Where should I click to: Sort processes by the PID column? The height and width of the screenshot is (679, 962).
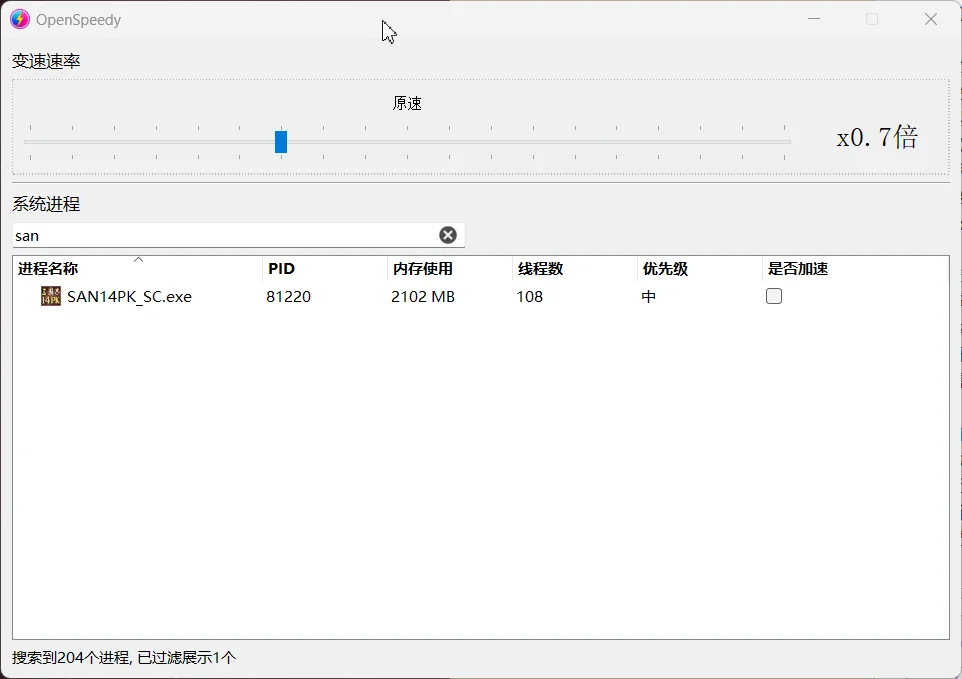click(x=281, y=268)
